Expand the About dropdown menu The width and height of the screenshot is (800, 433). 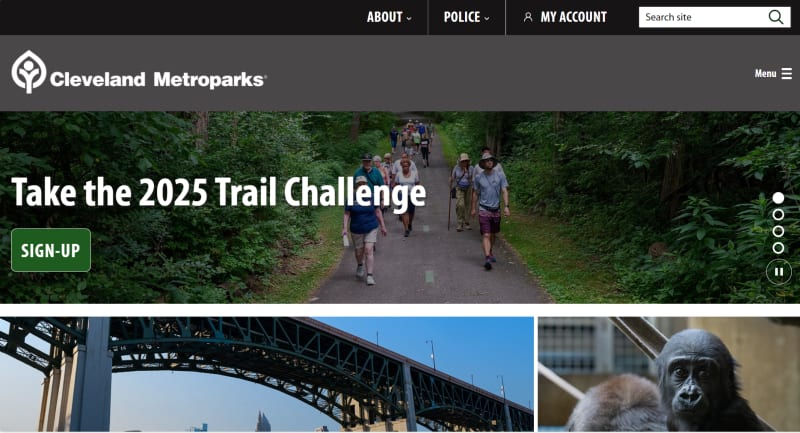coord(389,17)
